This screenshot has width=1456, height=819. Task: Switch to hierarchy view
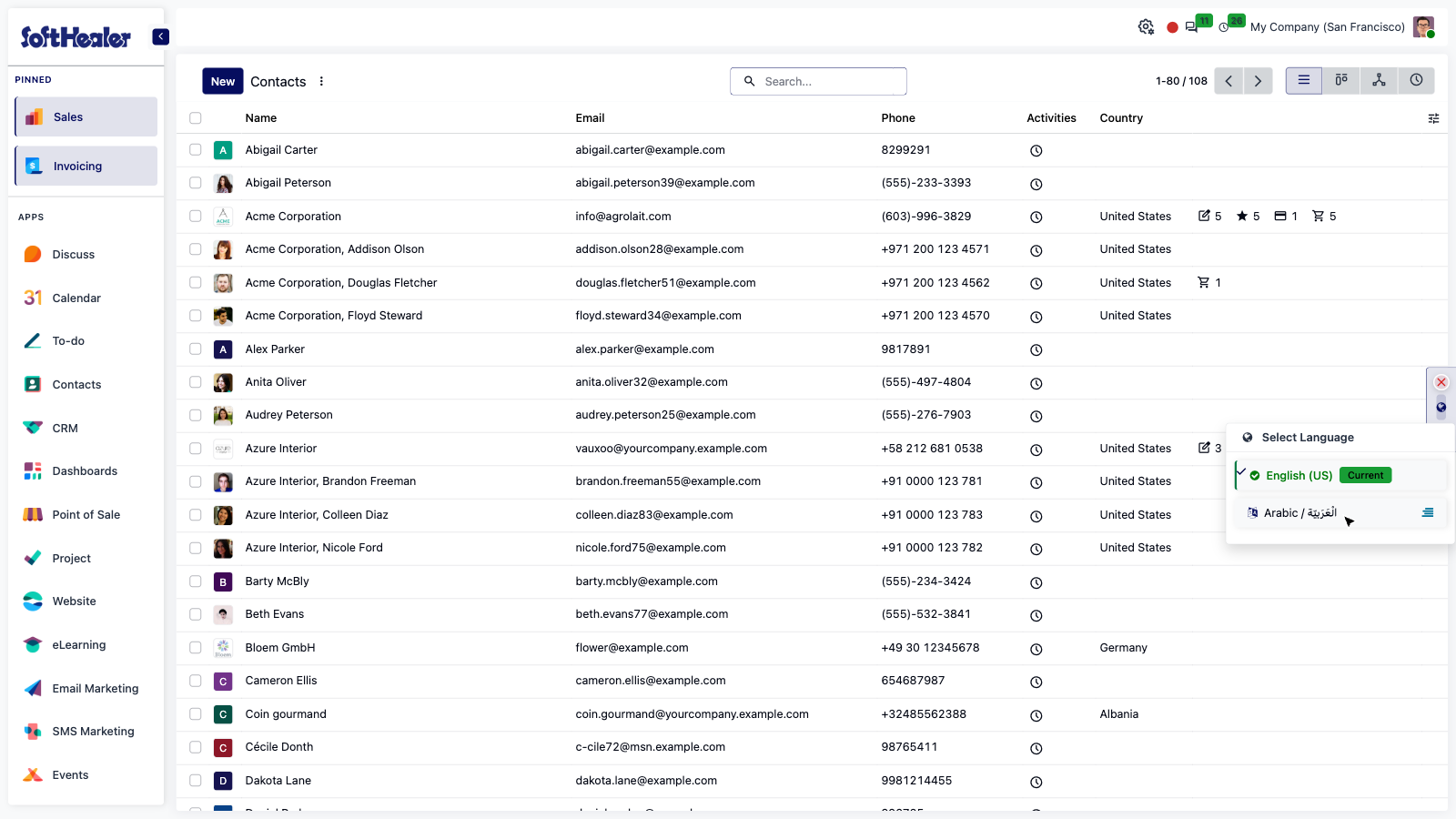(1379, 81)
